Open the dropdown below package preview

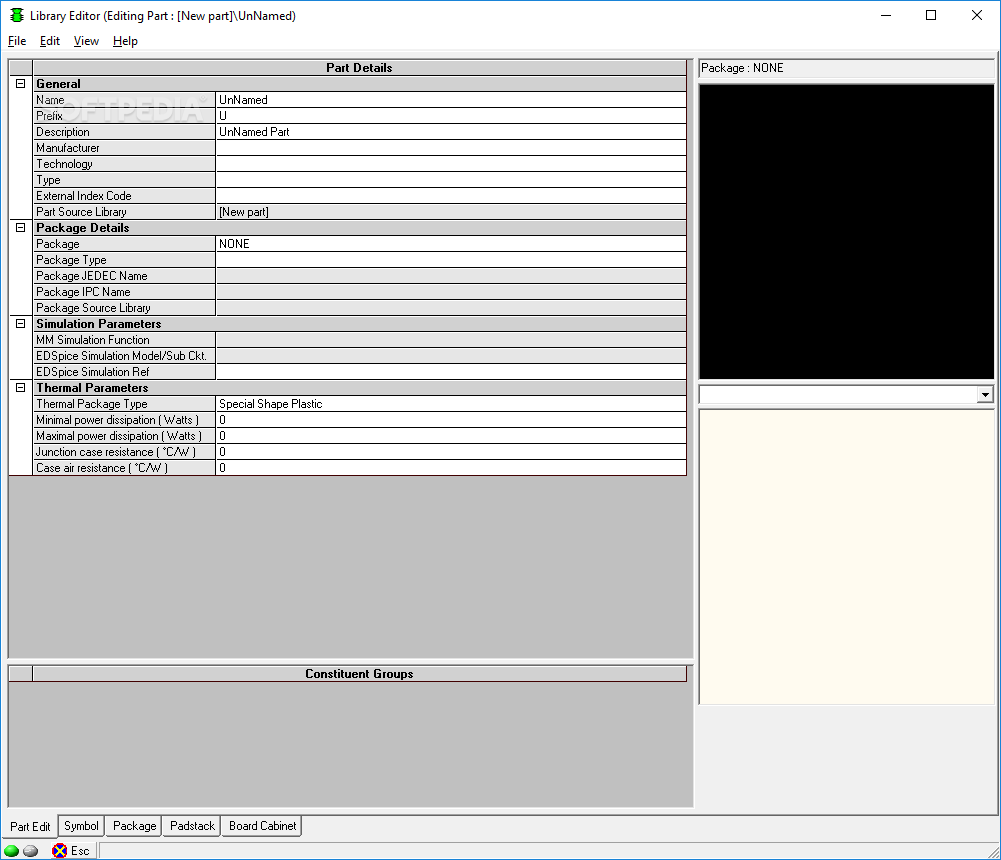985,395
